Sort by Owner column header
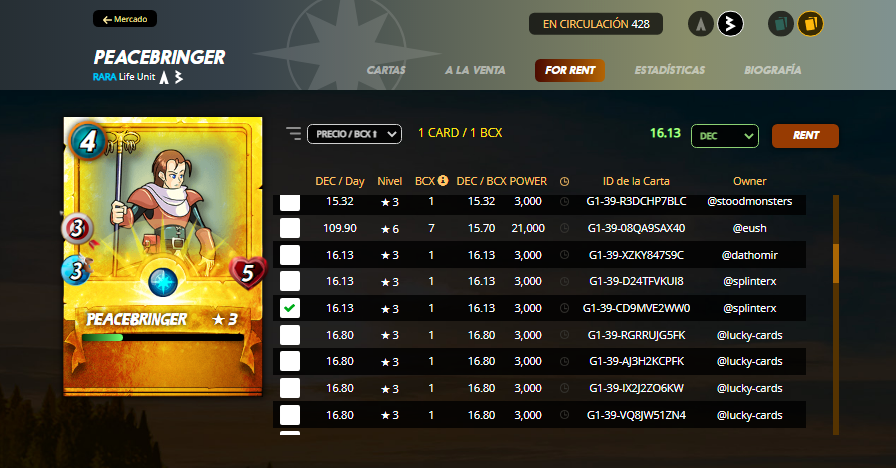The height and width of the screenshot is (468, 896). (750, 181)
